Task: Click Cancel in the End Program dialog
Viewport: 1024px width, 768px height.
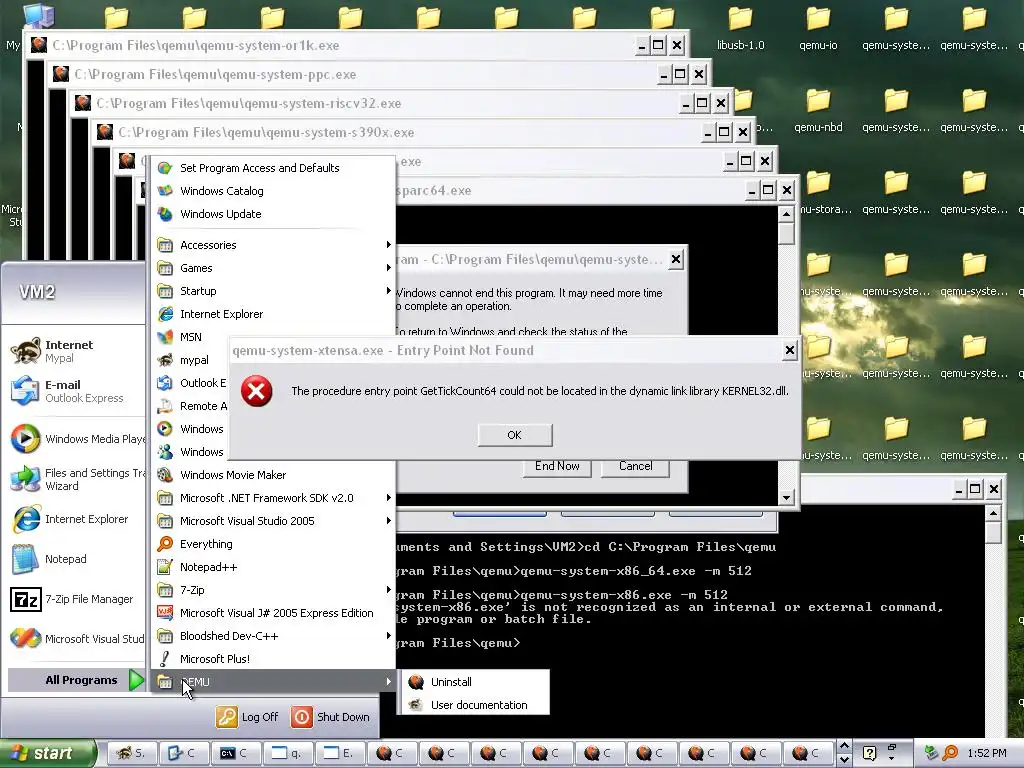Action: tap(635, 466)
